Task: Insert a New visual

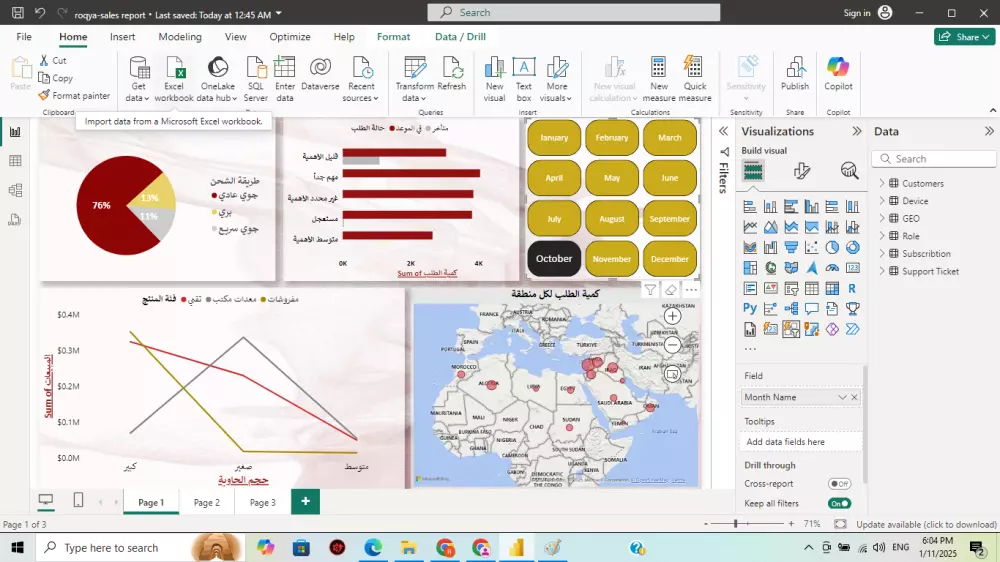Action: 494,78
